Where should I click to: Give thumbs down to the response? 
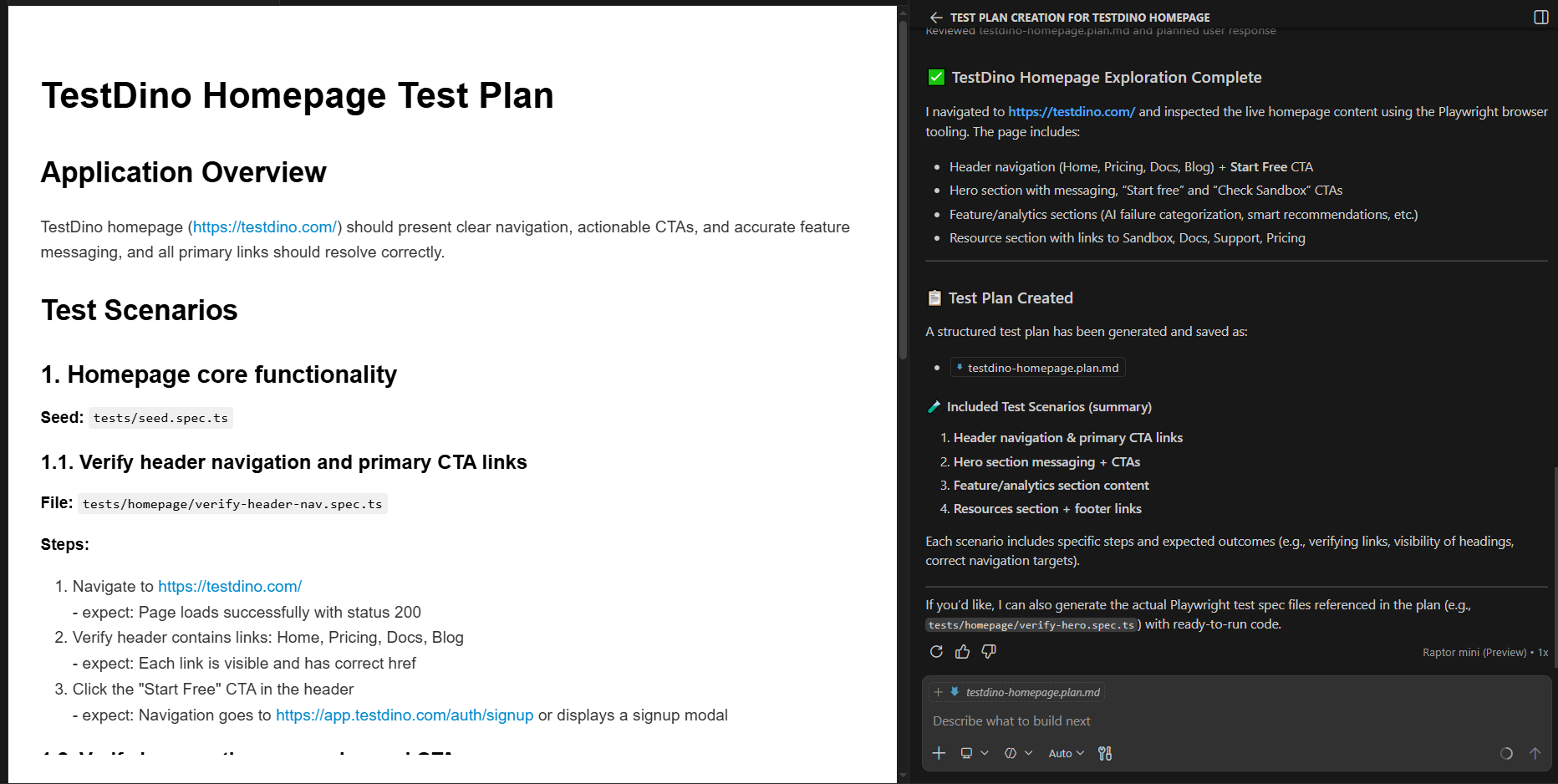[989, 652]
